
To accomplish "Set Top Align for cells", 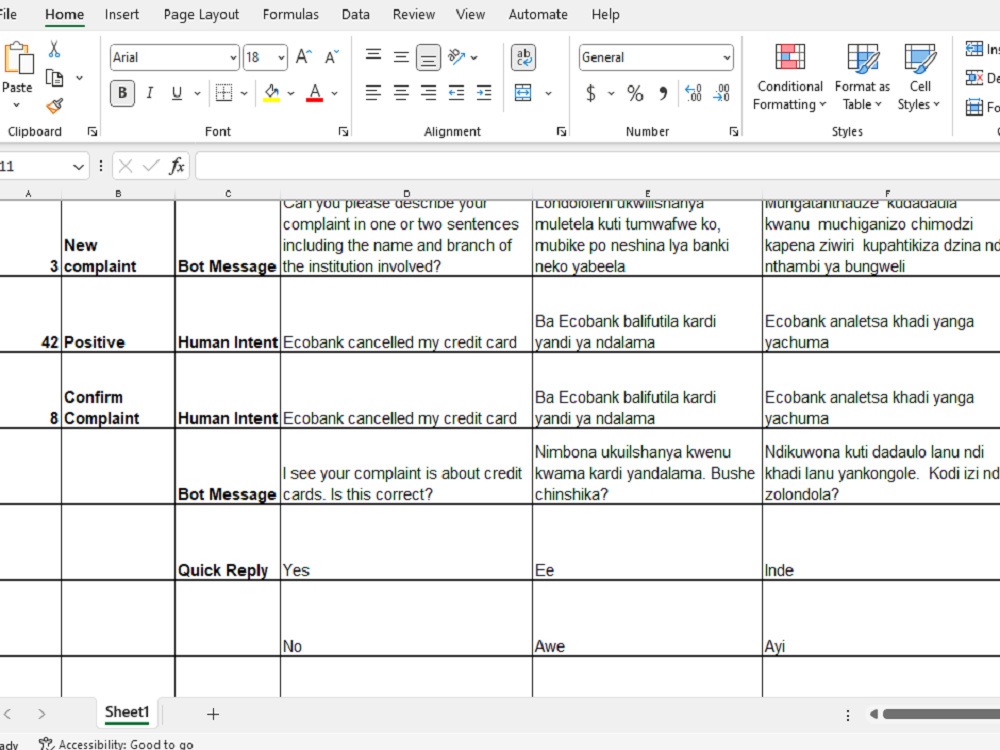I will click(x=373, y=56).
